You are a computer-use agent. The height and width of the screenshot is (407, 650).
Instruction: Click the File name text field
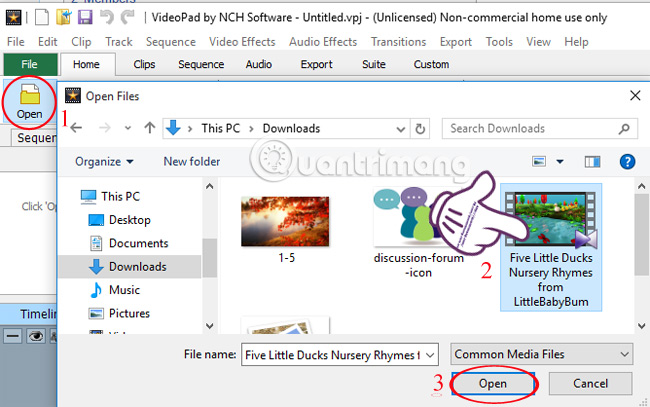point(332,355)
